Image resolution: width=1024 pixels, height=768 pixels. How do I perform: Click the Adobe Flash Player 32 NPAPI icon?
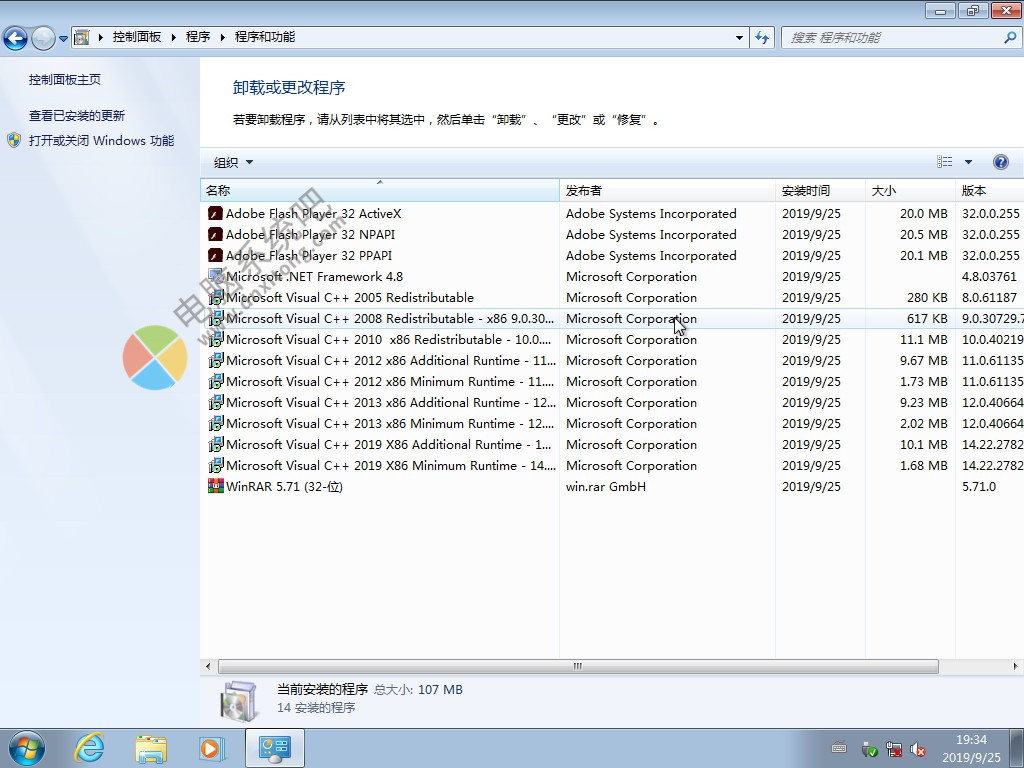216,234
